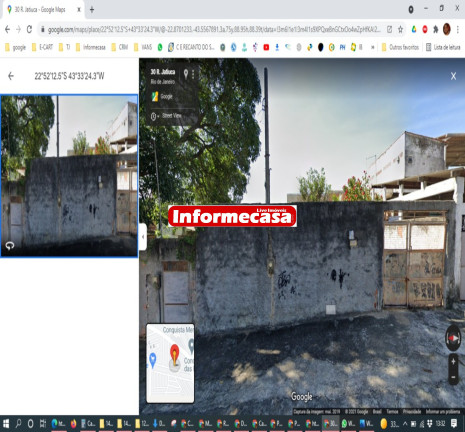Viewport: 465px width, 432px height.
Task: Open the 'google' bookmarks folder
Action: [15, 47]
